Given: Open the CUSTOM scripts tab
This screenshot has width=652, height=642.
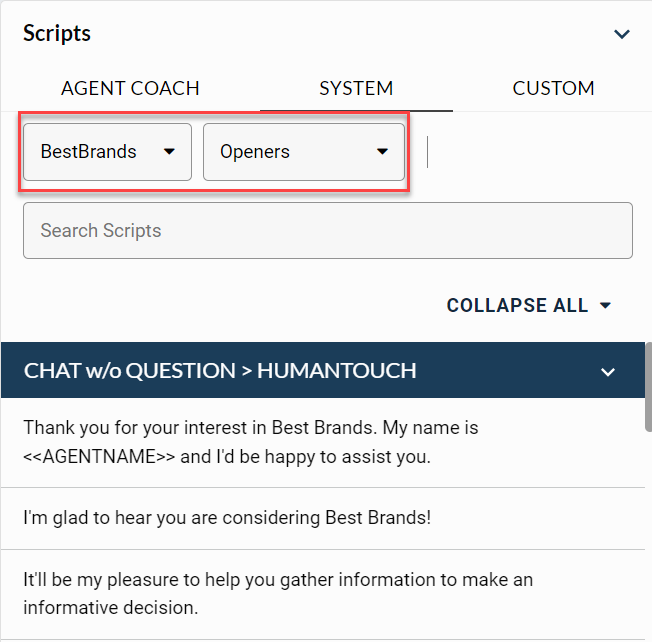Looking at the screenshot, I should 553,88.
